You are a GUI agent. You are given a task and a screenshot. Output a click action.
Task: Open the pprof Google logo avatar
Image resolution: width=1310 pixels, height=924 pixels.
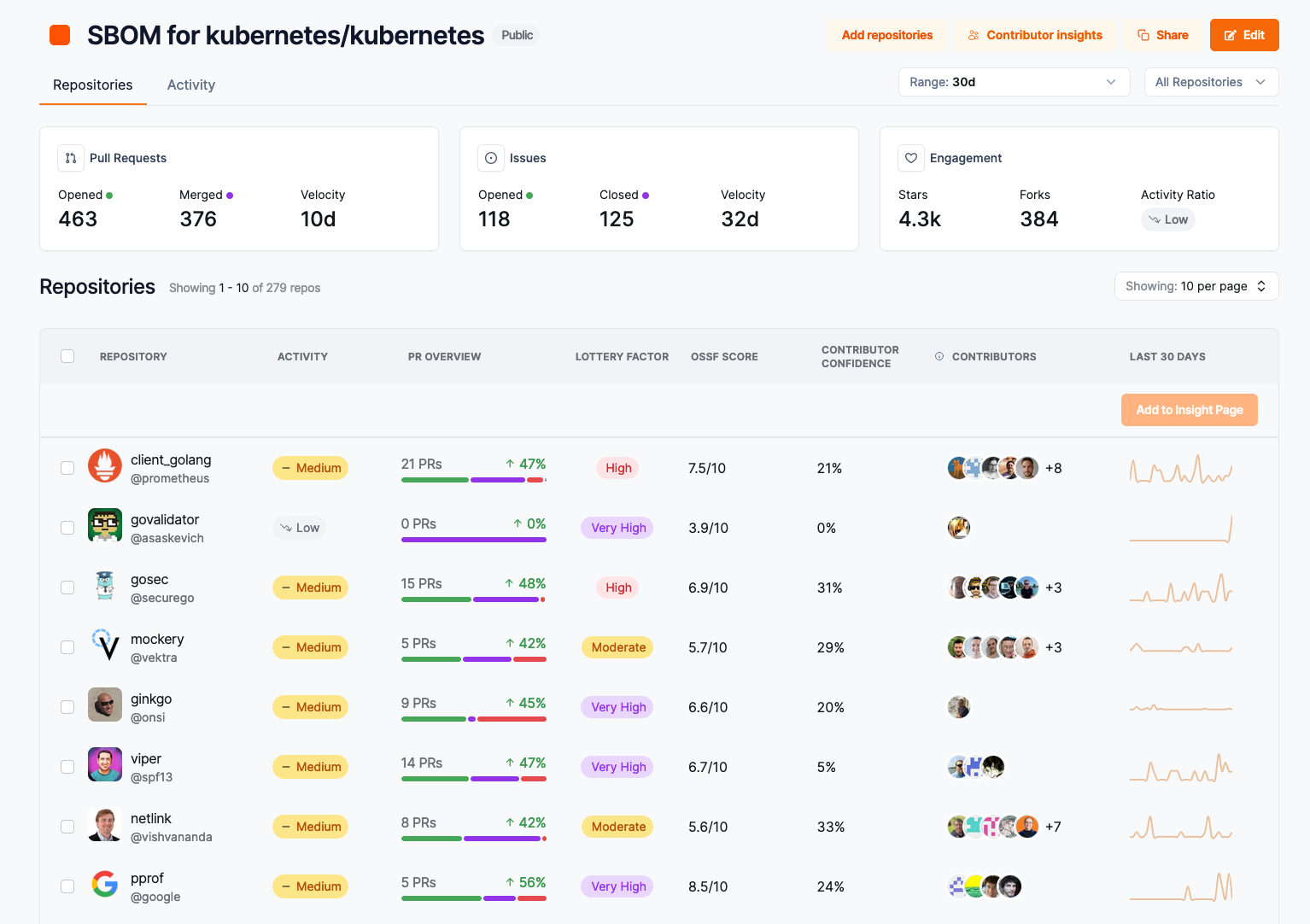[105, 884]
